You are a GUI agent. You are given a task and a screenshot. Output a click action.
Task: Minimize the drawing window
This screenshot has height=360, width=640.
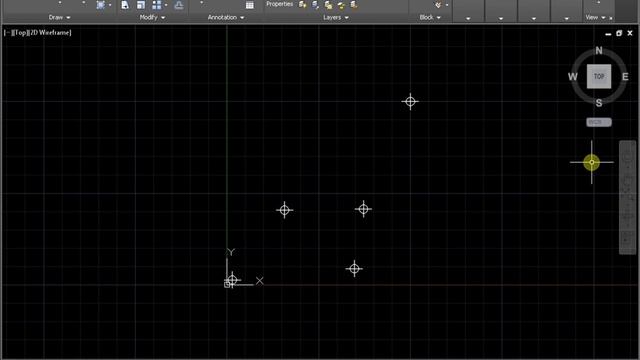click(x=608, y=34)
